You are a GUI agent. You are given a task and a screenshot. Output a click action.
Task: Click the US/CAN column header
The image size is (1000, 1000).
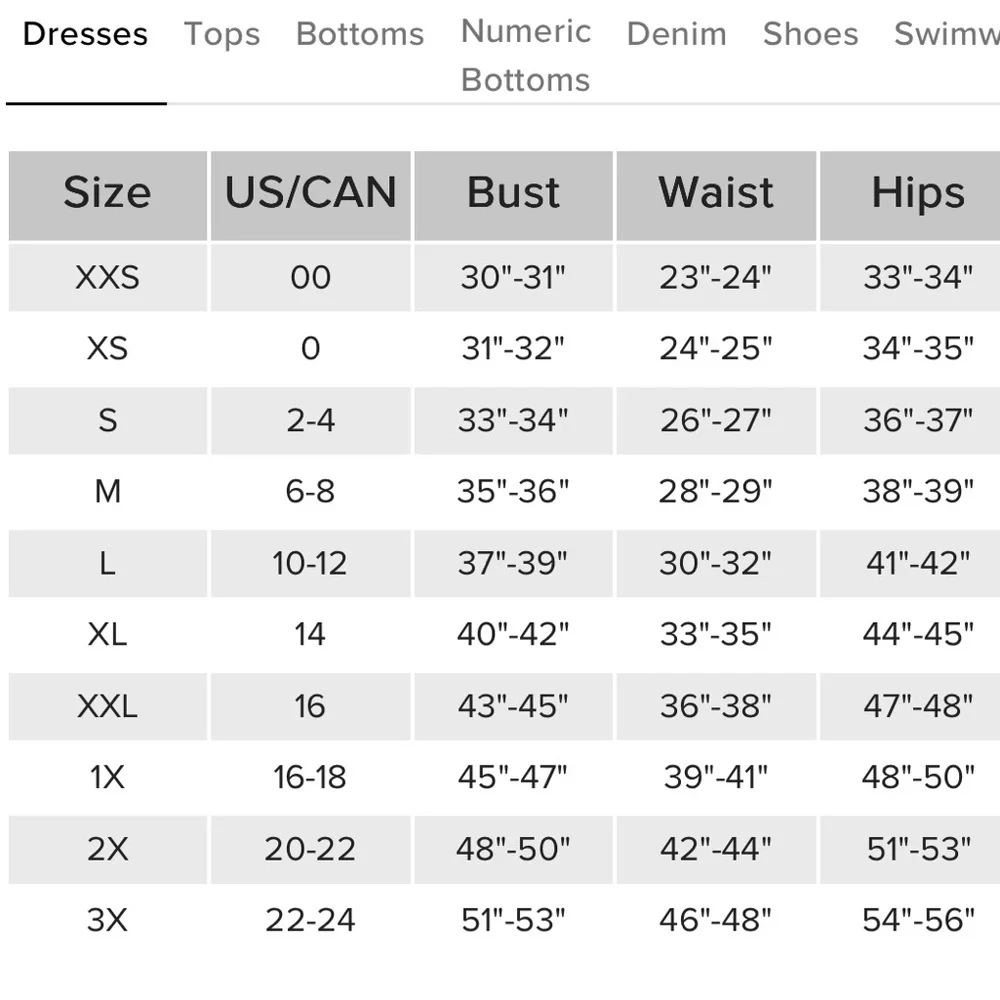(310, 193)
